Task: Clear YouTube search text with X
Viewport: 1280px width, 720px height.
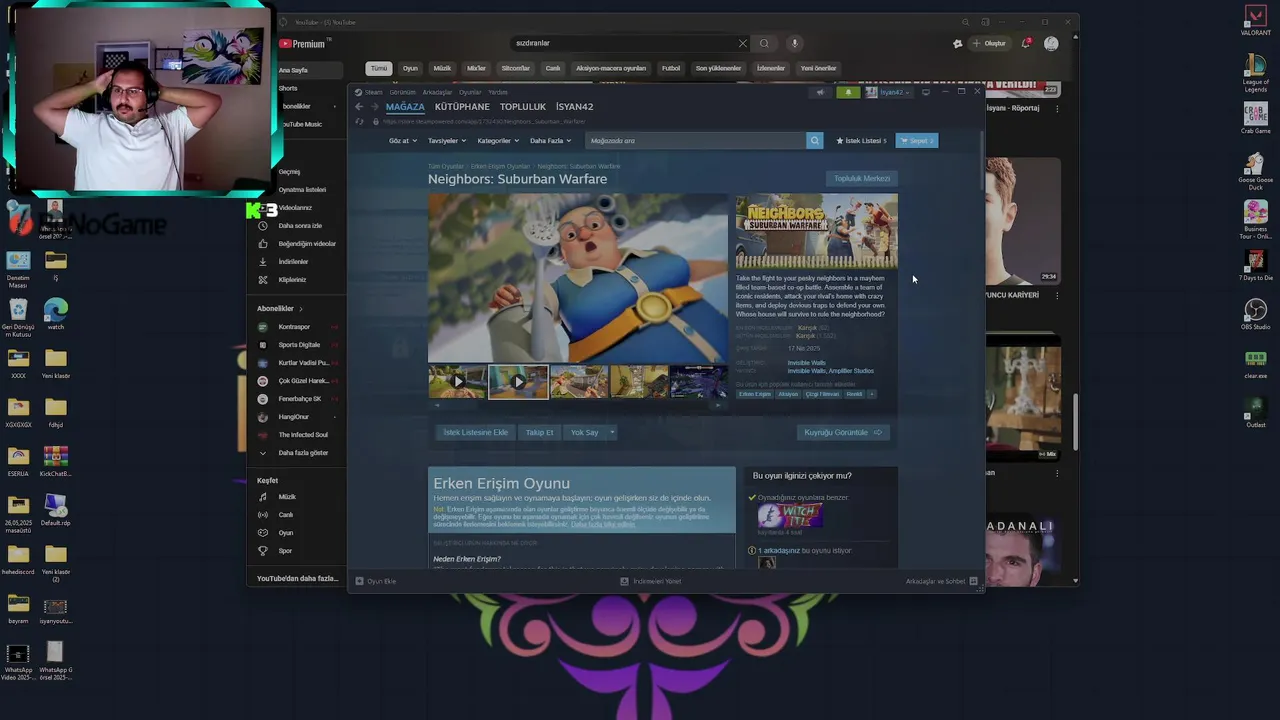Action: tap(742, 43)
